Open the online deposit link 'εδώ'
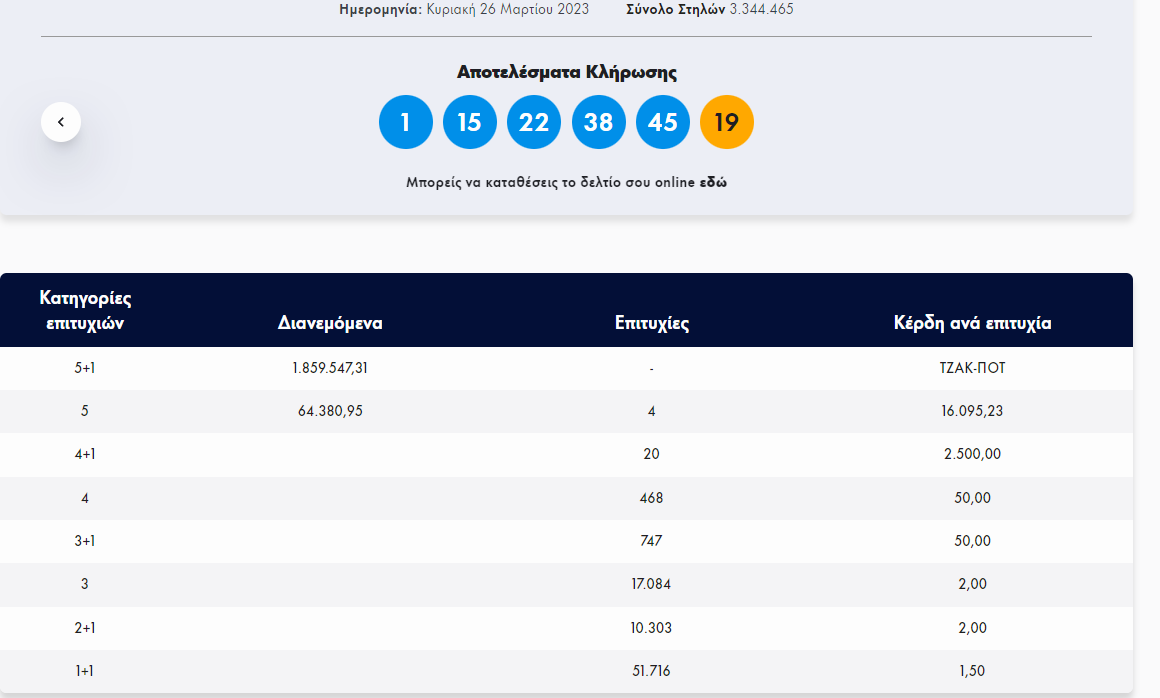The image size is (1160, 698). pyautogui.click(x=713, y=183)
